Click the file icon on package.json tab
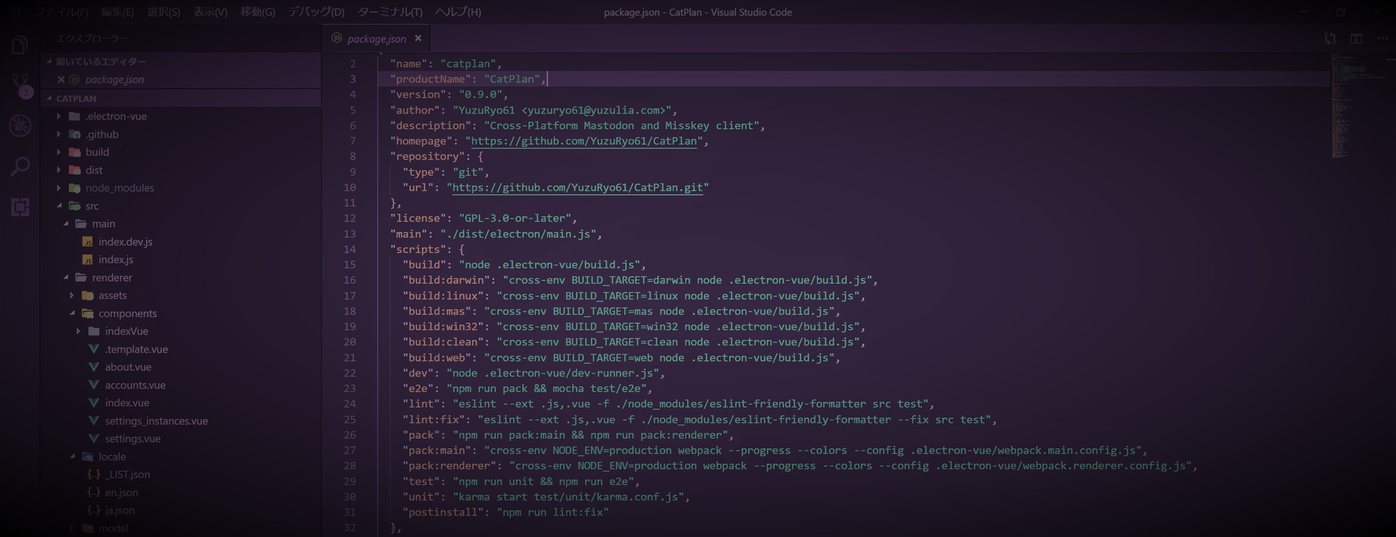This screenshot has width=1396, height=537. click(337, 39)
